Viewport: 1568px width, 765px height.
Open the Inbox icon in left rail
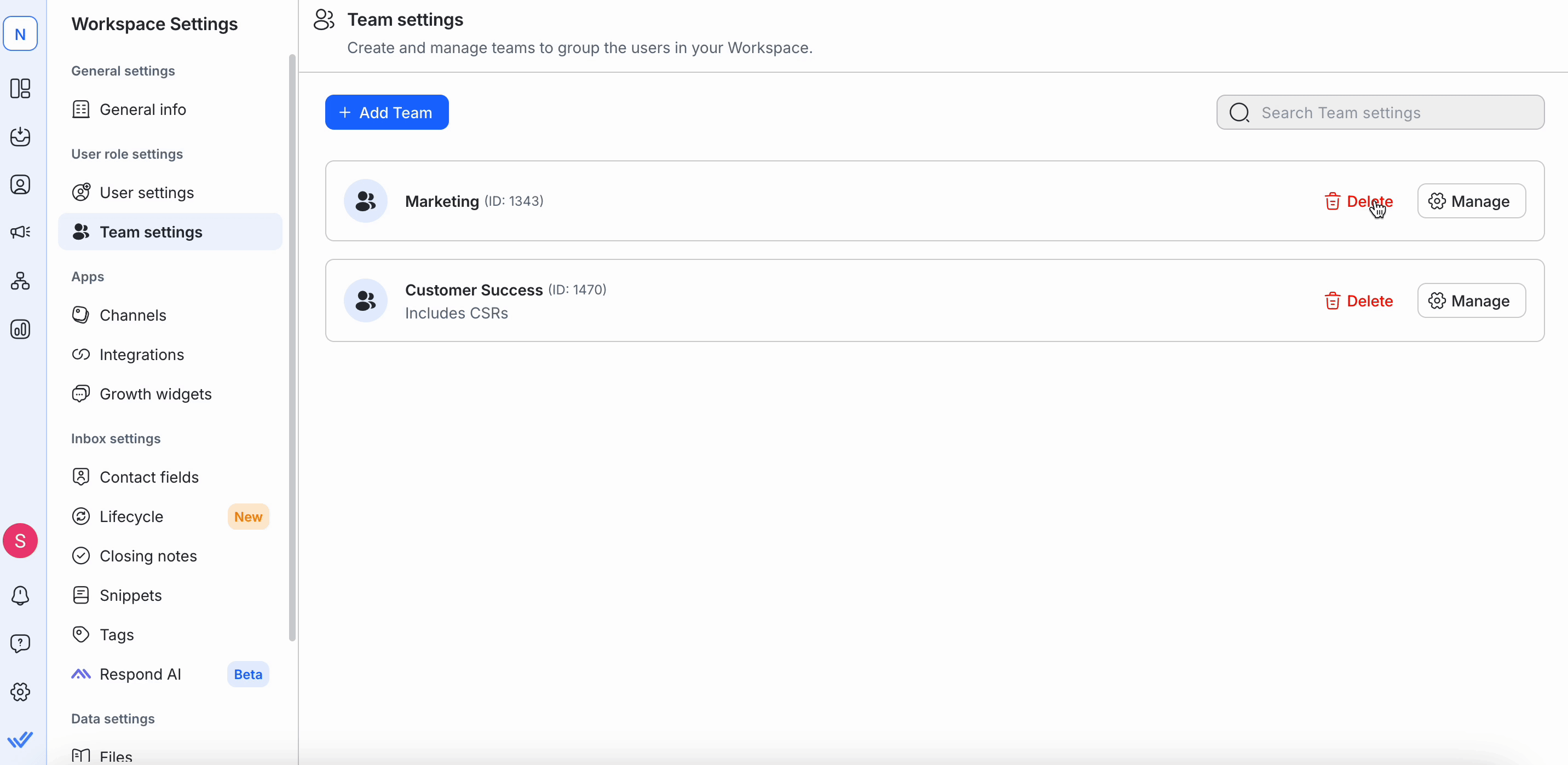tap(20, 136)
